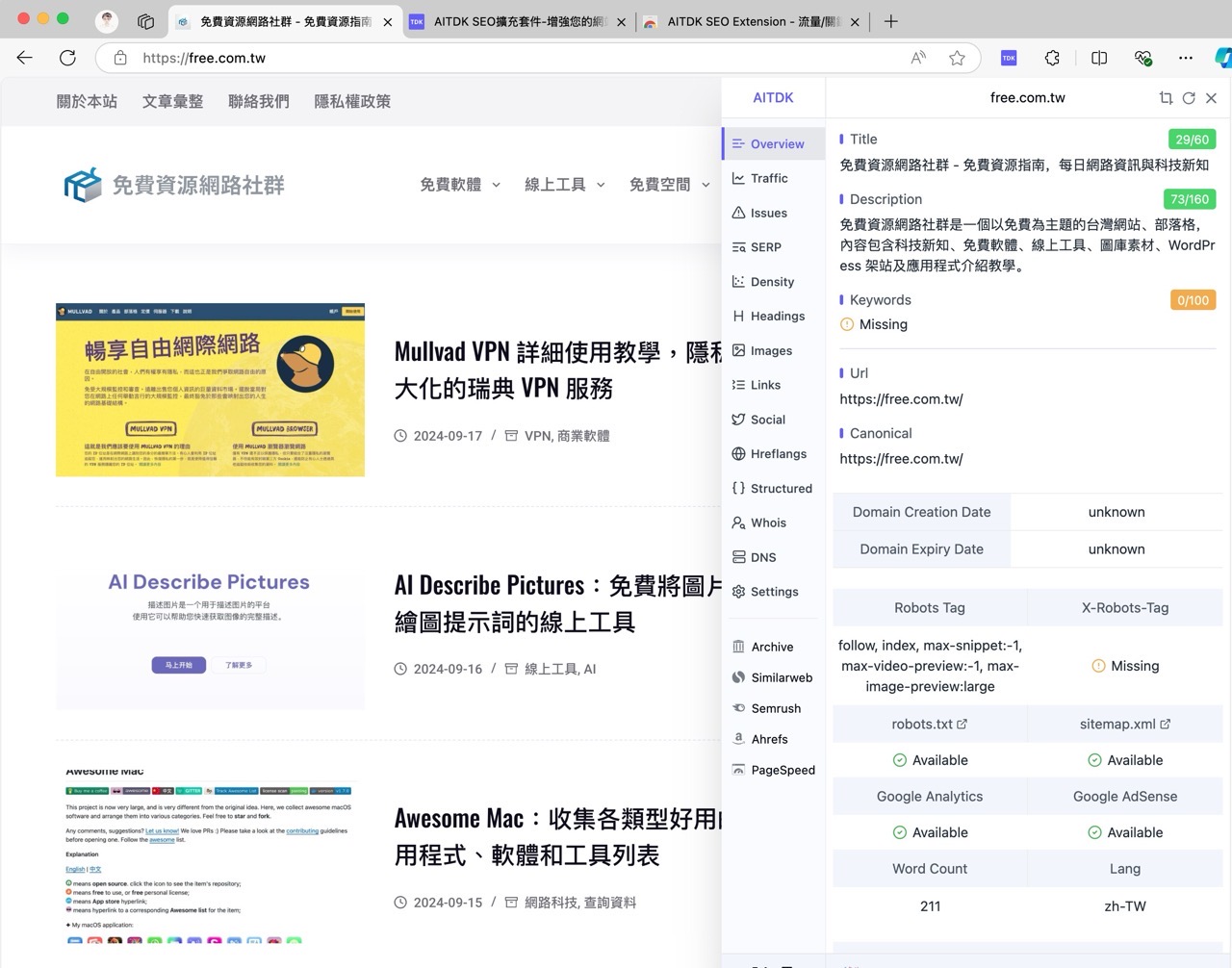The height and width of the screenshot is (968, 1232).
Task: Click the browser back arrow
Action: point(25,58)
